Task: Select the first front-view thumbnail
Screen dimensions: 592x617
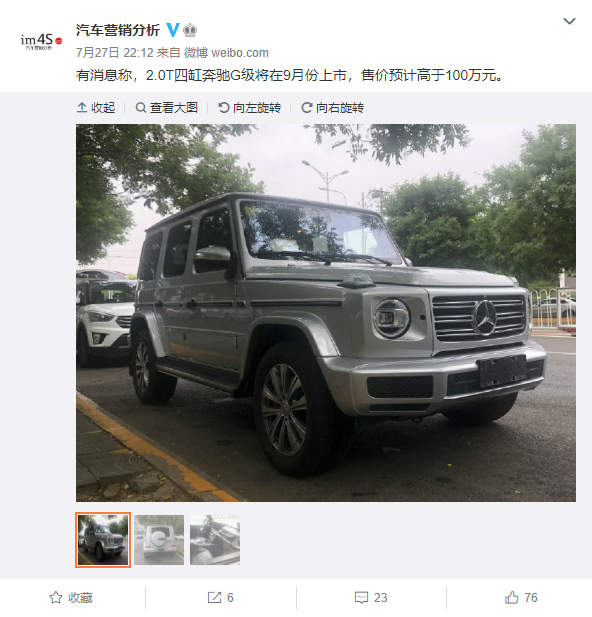Action: click(103, 540)
